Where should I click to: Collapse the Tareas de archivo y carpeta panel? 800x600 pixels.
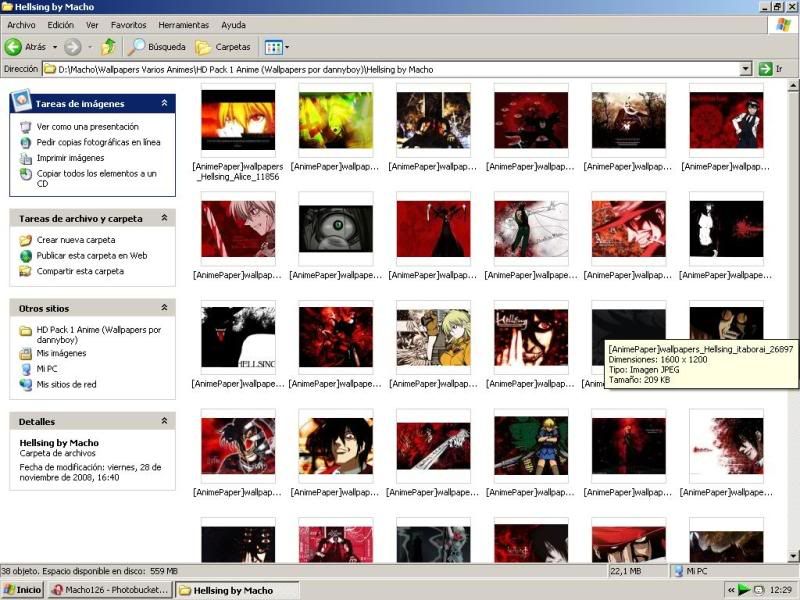click(164, 218)
